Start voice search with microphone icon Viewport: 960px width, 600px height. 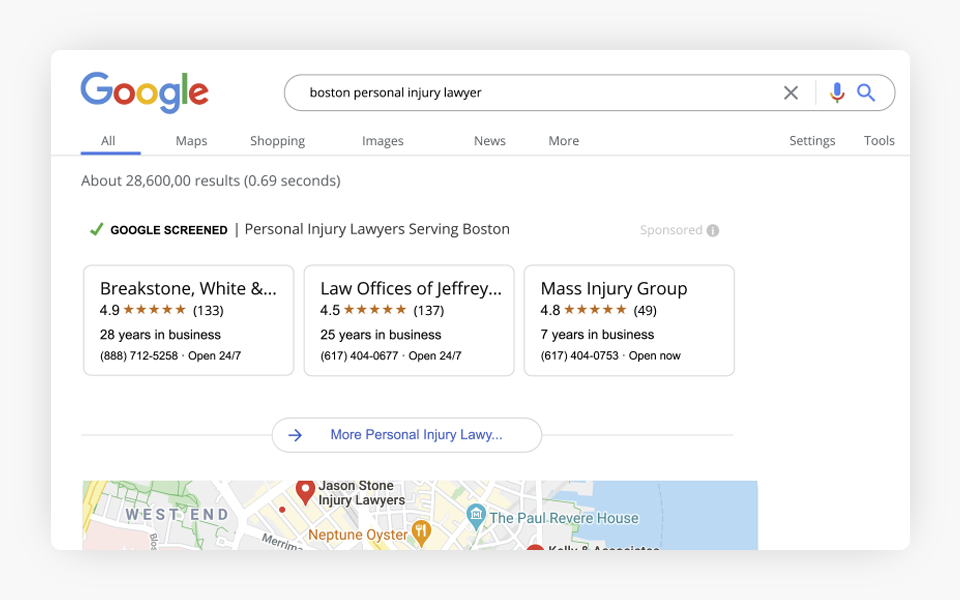(x=837, y=93)
